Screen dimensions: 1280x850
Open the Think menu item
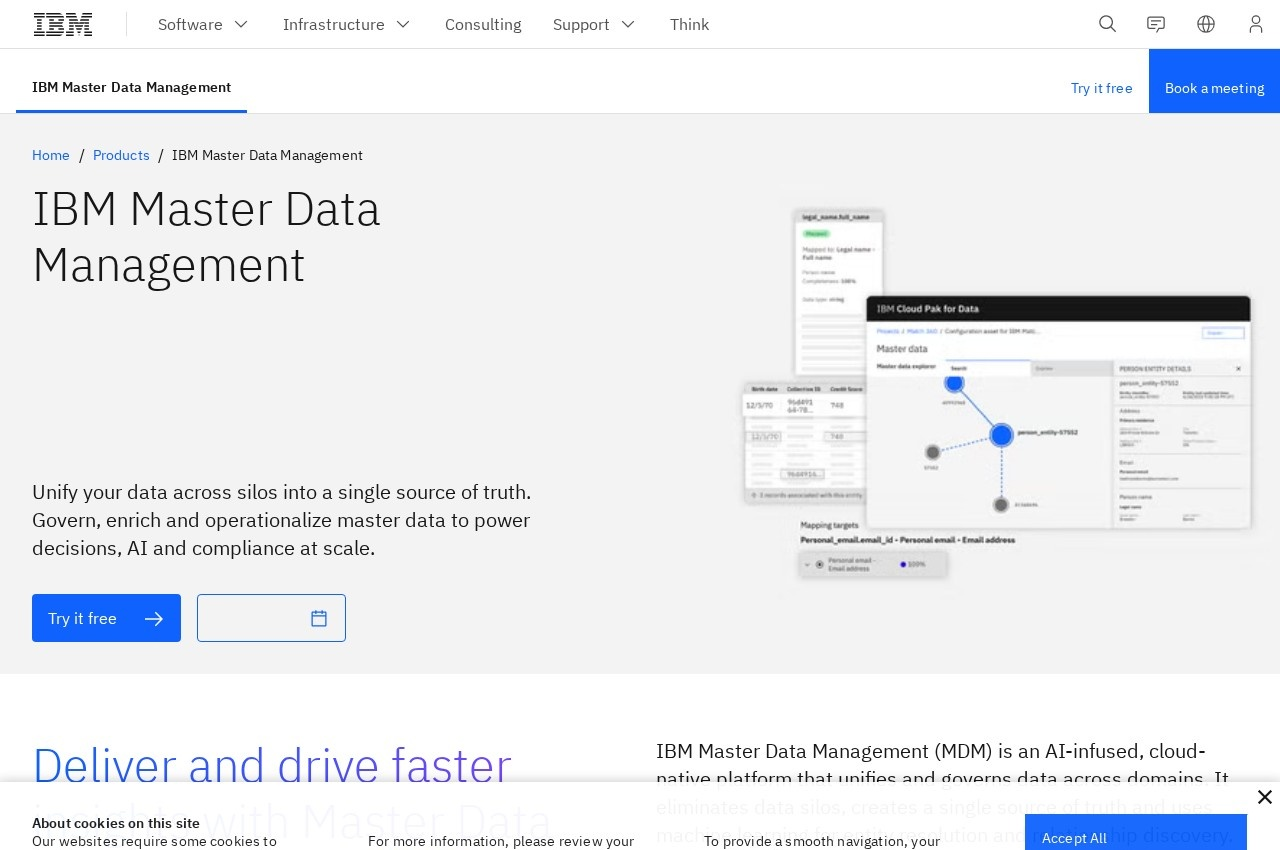[689, 24]
